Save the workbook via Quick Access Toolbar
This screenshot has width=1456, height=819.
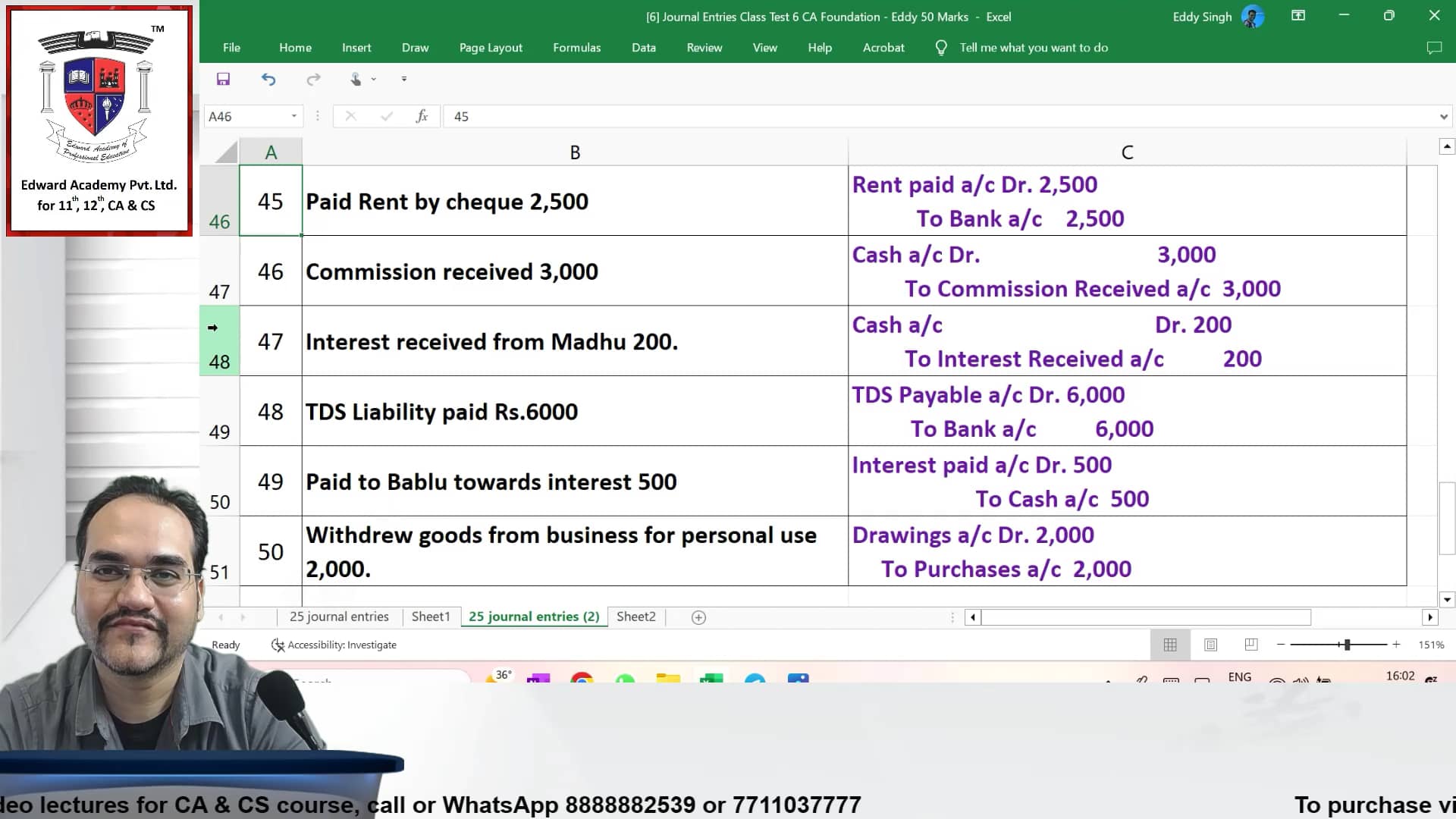(x=223, y=79)
